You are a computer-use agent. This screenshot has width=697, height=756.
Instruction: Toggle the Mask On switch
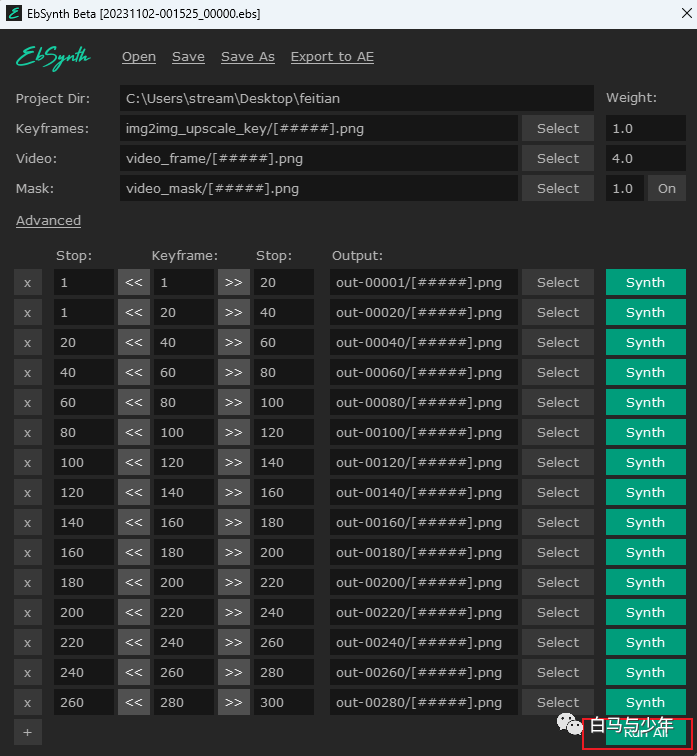(667, 189)
